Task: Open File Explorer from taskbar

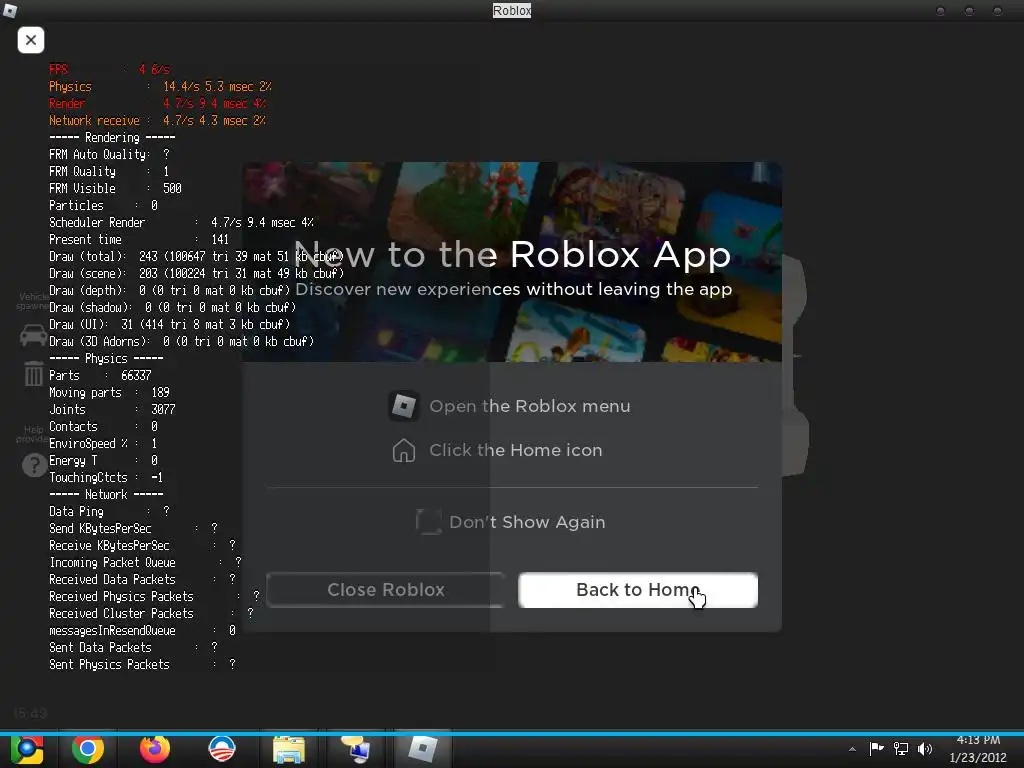Action: coord(289,750)
